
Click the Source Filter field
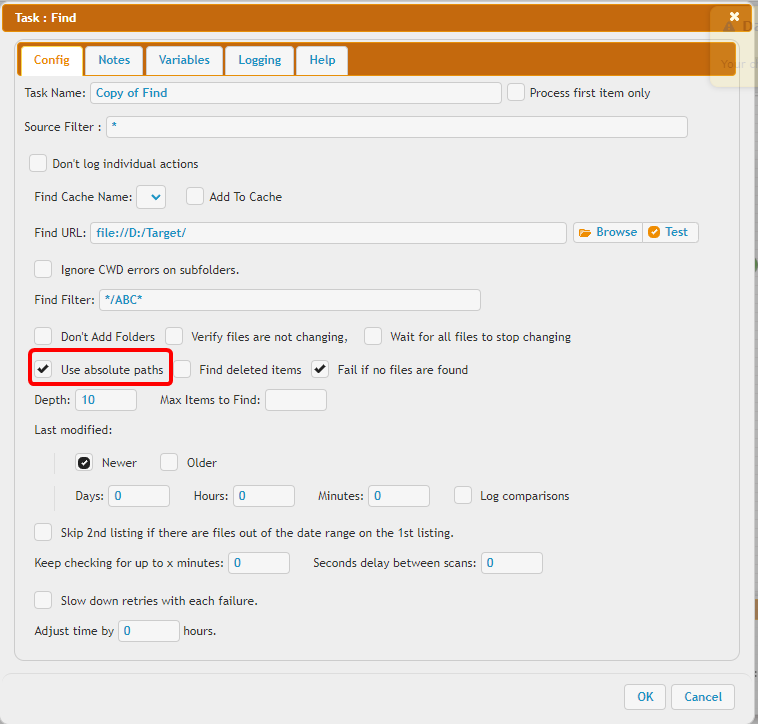tap(397, 127)
